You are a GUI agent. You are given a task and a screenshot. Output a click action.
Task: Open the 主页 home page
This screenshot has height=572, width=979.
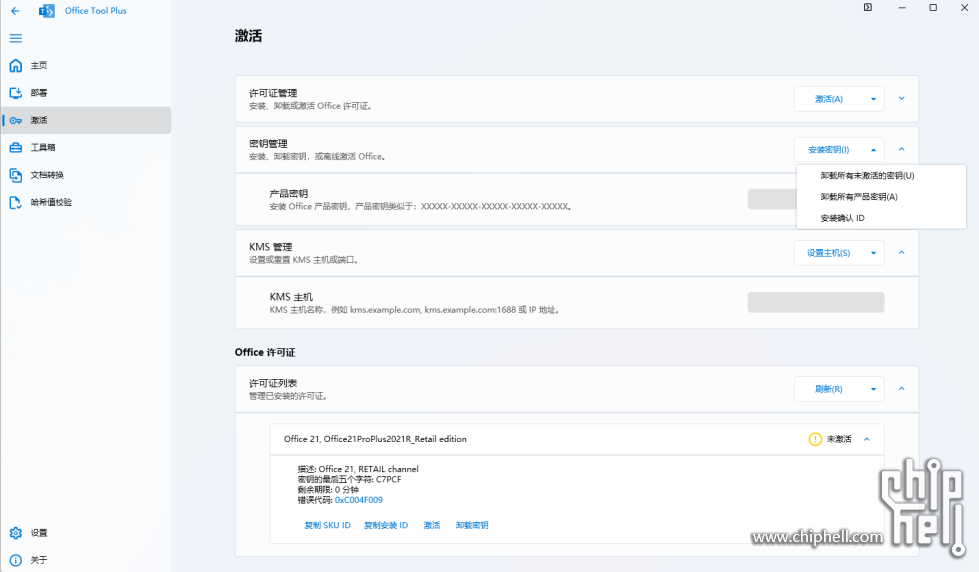(86, 65)
